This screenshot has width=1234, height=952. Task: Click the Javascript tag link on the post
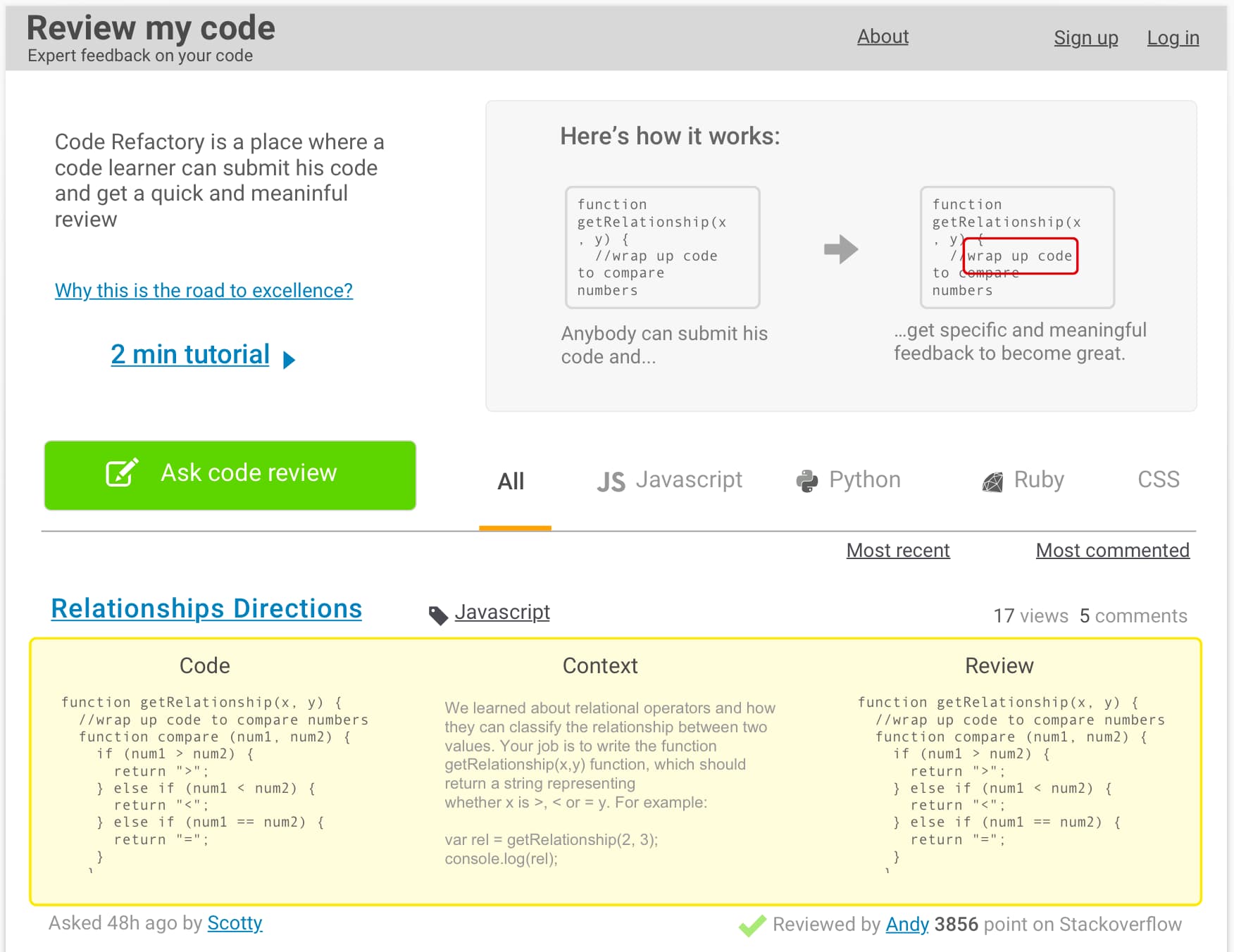tap(502, 613)
